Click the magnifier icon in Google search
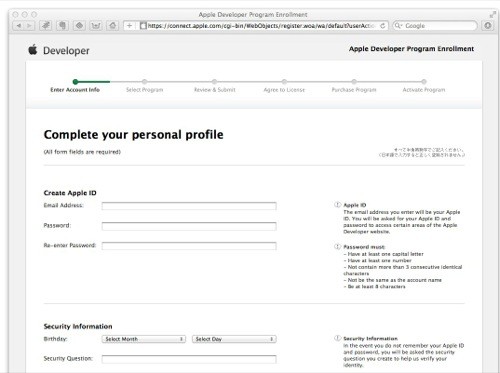Viewport: 500px width, 373px height. (x=398, y=26)
